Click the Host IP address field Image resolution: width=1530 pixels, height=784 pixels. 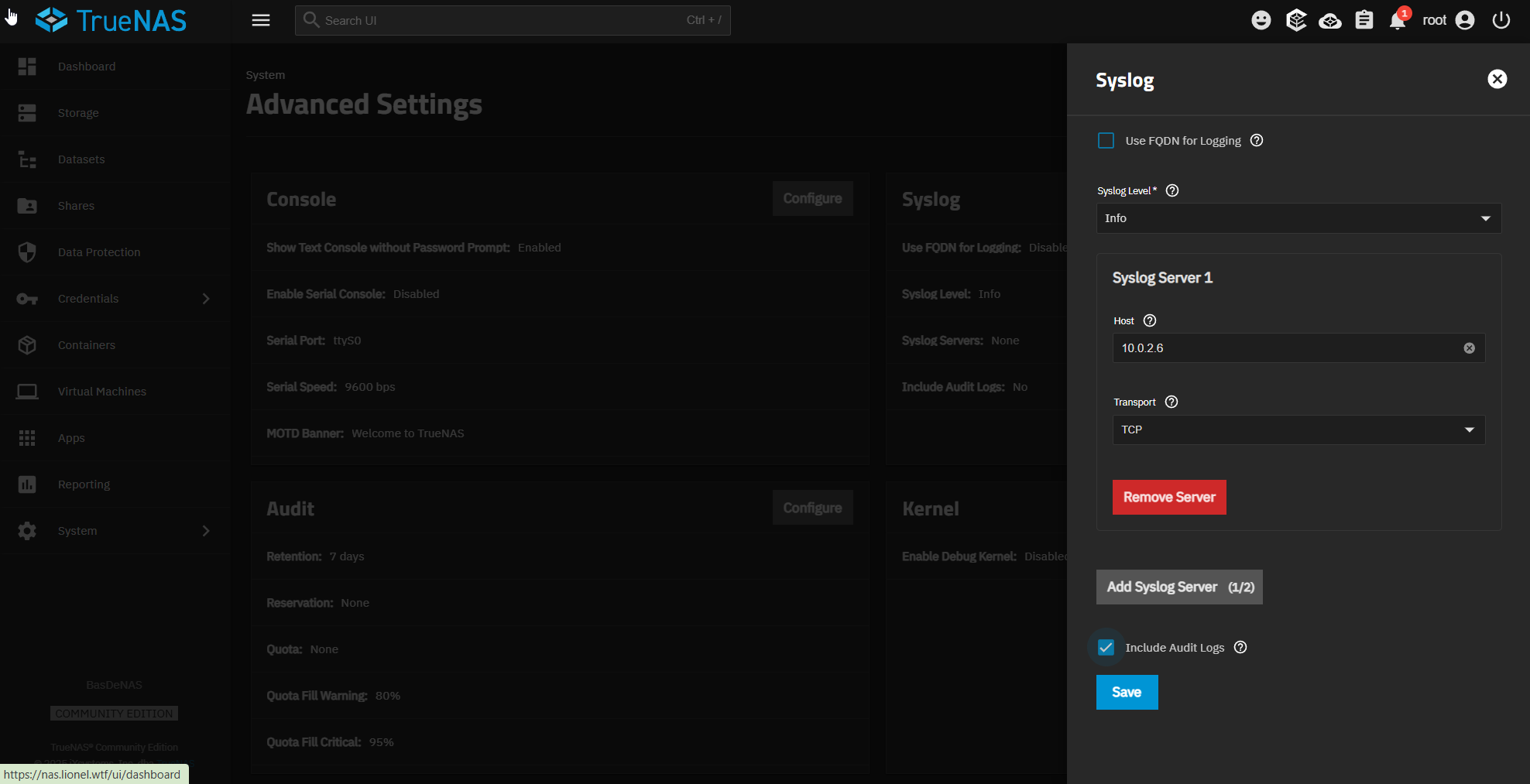point(1285,348)
